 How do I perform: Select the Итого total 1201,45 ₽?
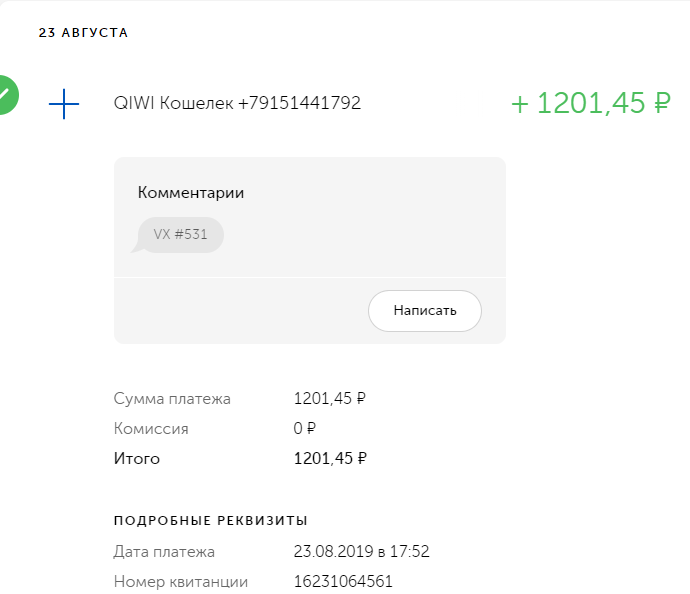click(329, 459)
